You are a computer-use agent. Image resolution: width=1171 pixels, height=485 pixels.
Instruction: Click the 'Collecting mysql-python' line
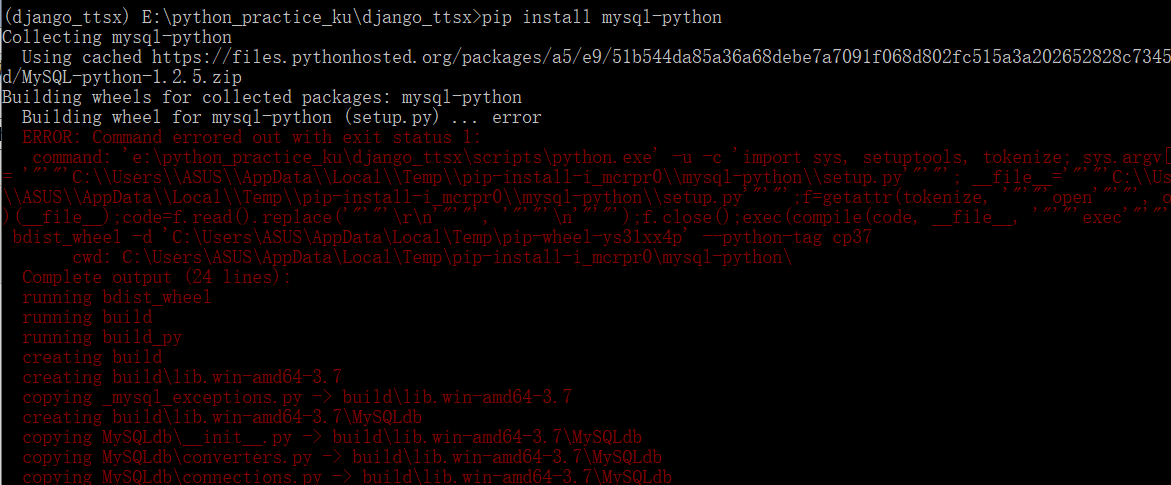tap(117, 37)
